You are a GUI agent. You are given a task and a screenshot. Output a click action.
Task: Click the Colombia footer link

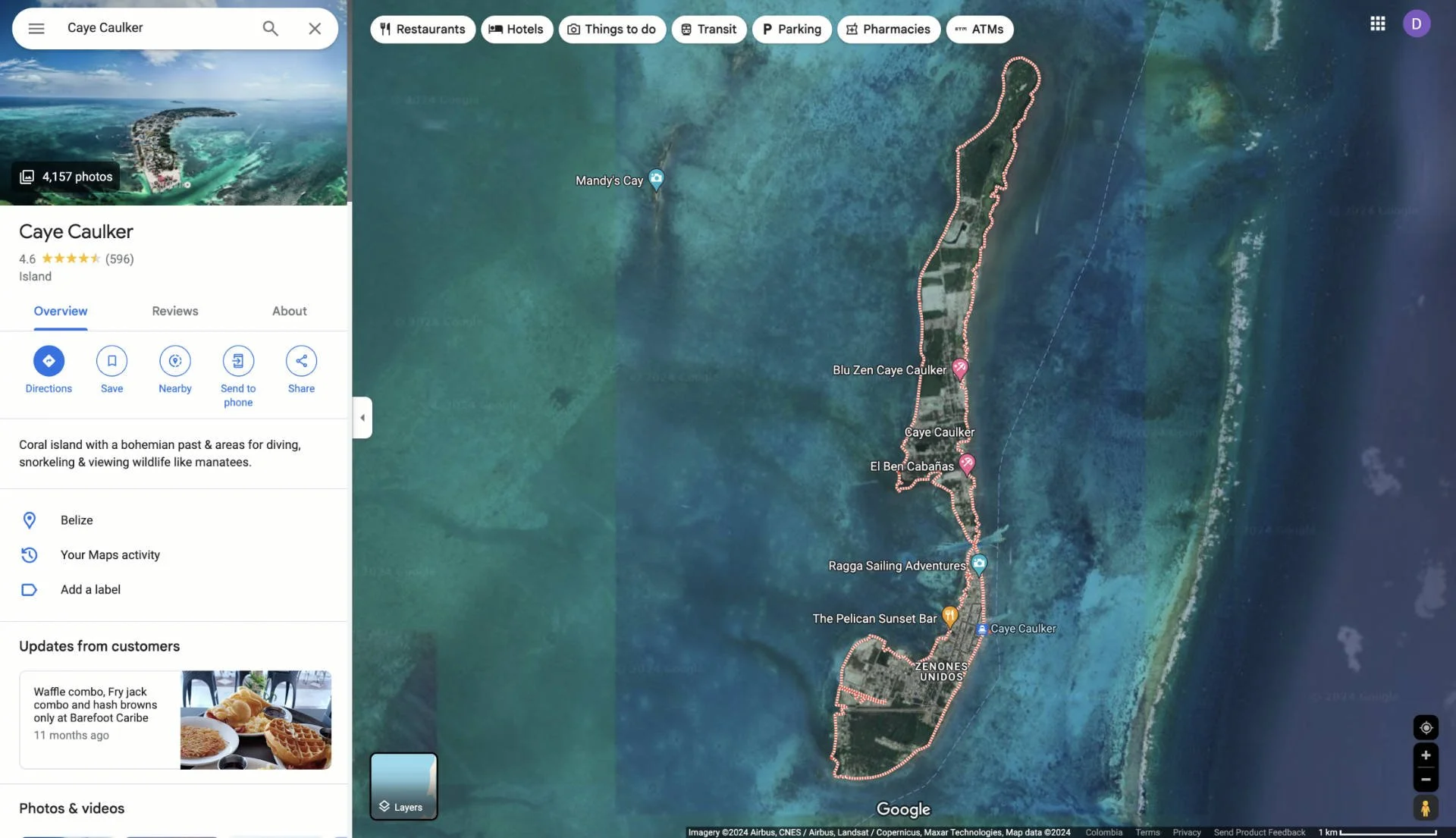point(1103,833)
